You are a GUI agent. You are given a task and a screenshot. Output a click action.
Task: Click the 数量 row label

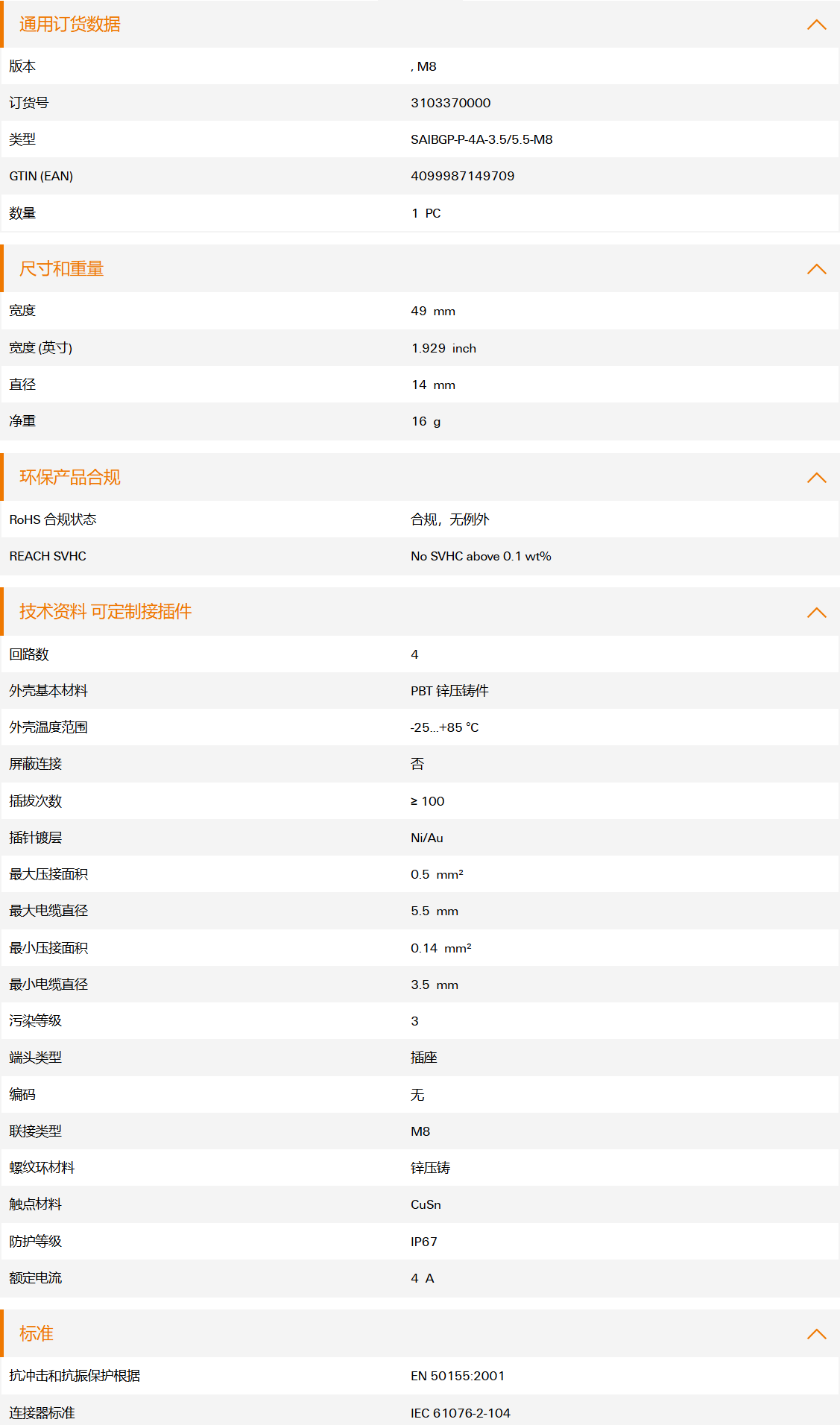[x=22, y=213]
